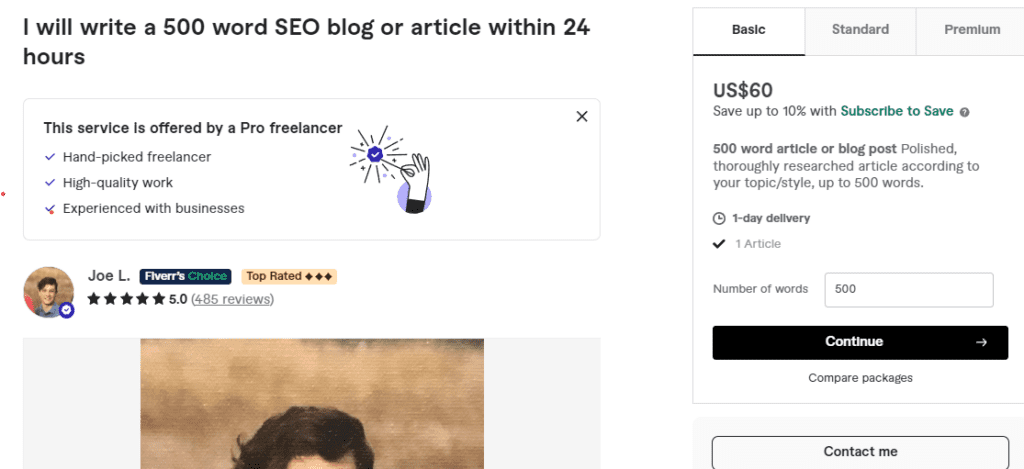Click the arrow icon on the Continue button
This screenshot has width=1024, height=469.
pyautogui.click(x=981, y=342)
